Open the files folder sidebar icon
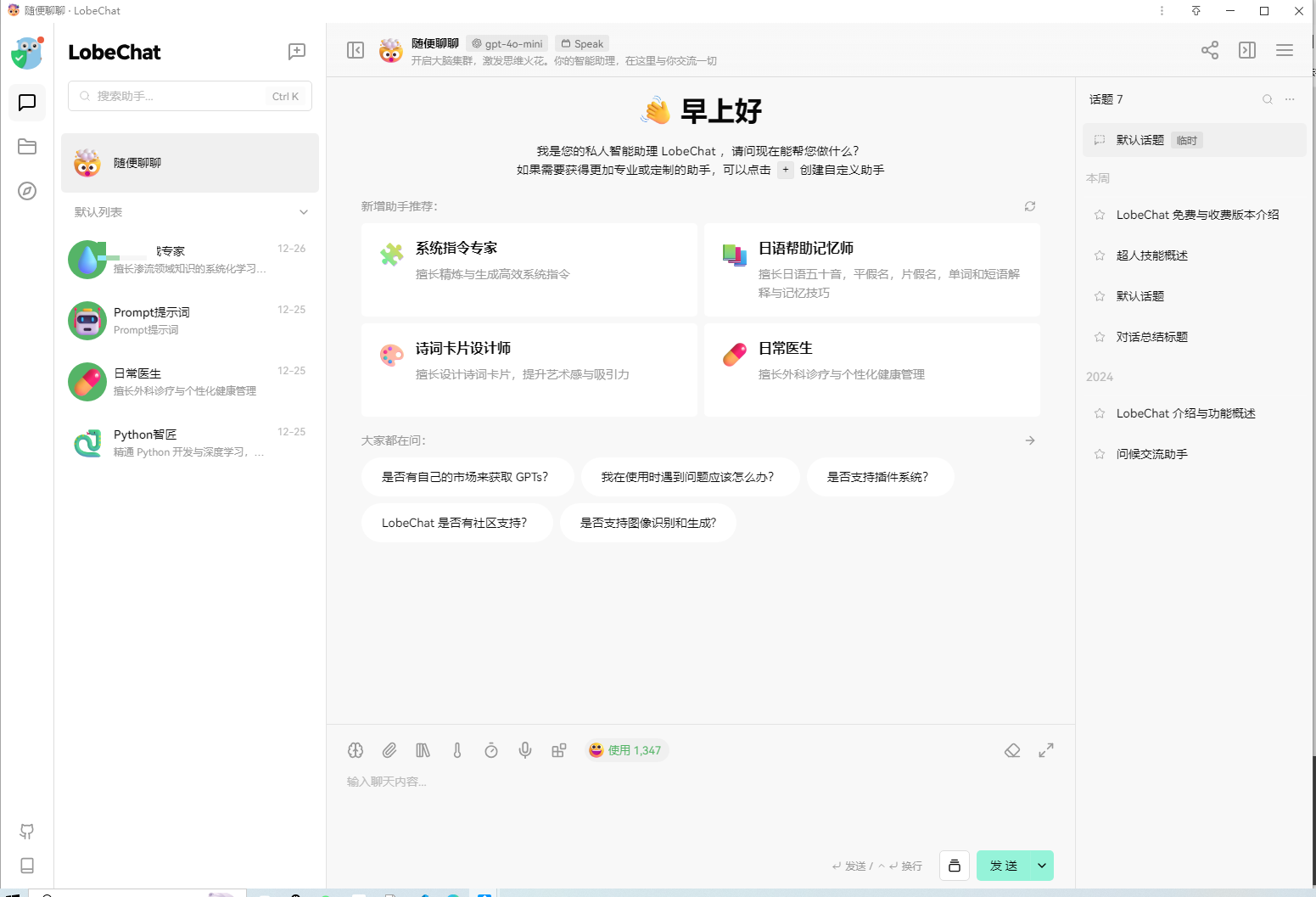1316x897 pixels. tap(27, 147)
